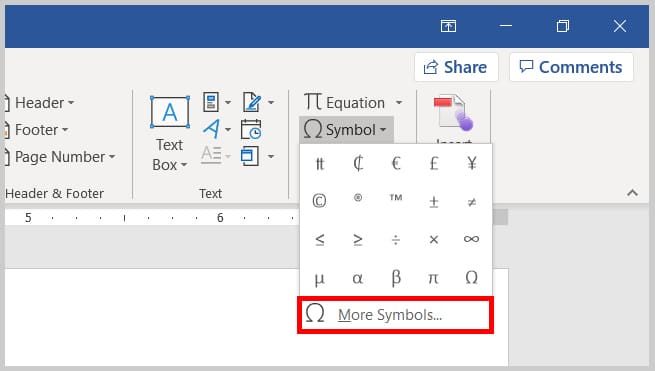Screen dimensions: 655x371
Task: Restore down the Word window
Action: click(x=563, y=26)
